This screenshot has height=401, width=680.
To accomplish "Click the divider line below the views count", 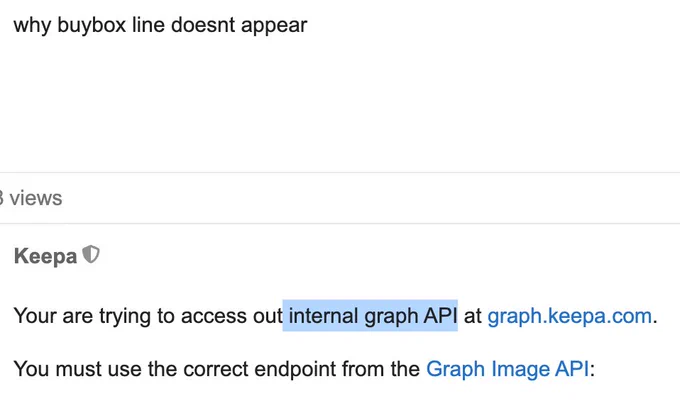I will pyautogui.click(x=340, y=224).
